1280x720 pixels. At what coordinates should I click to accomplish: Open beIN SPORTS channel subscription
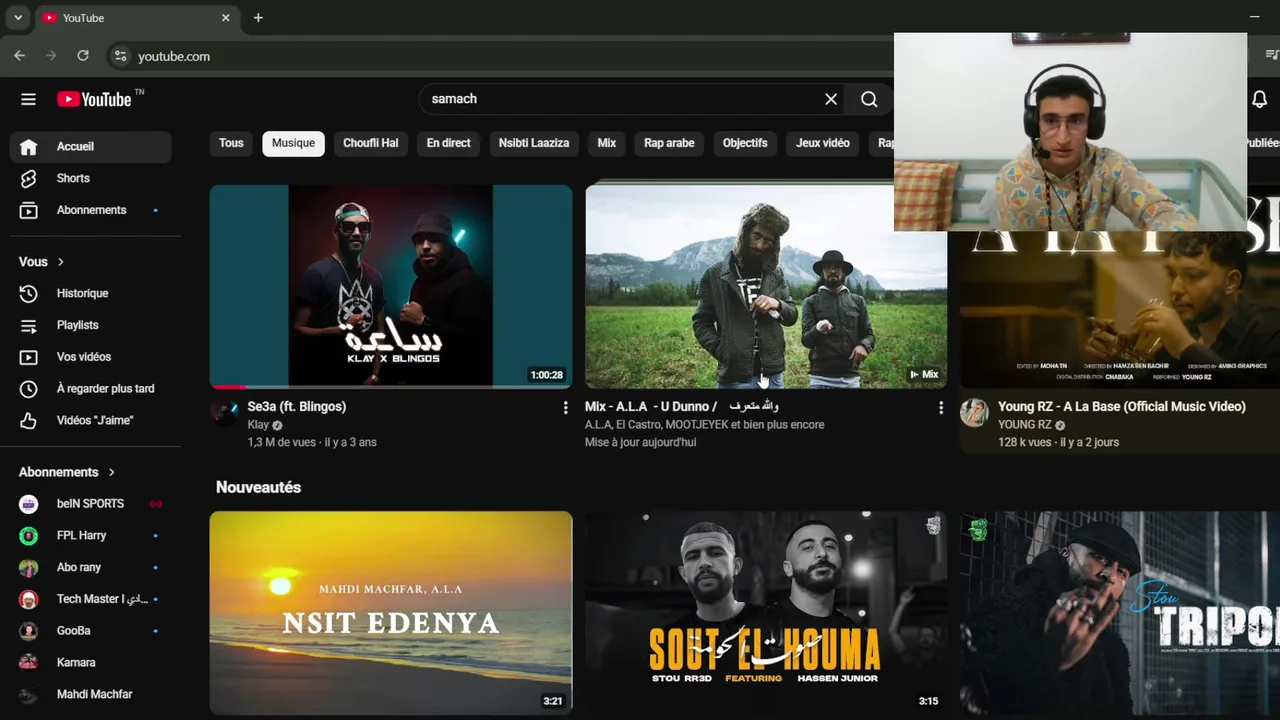click(x=91, y=504)
